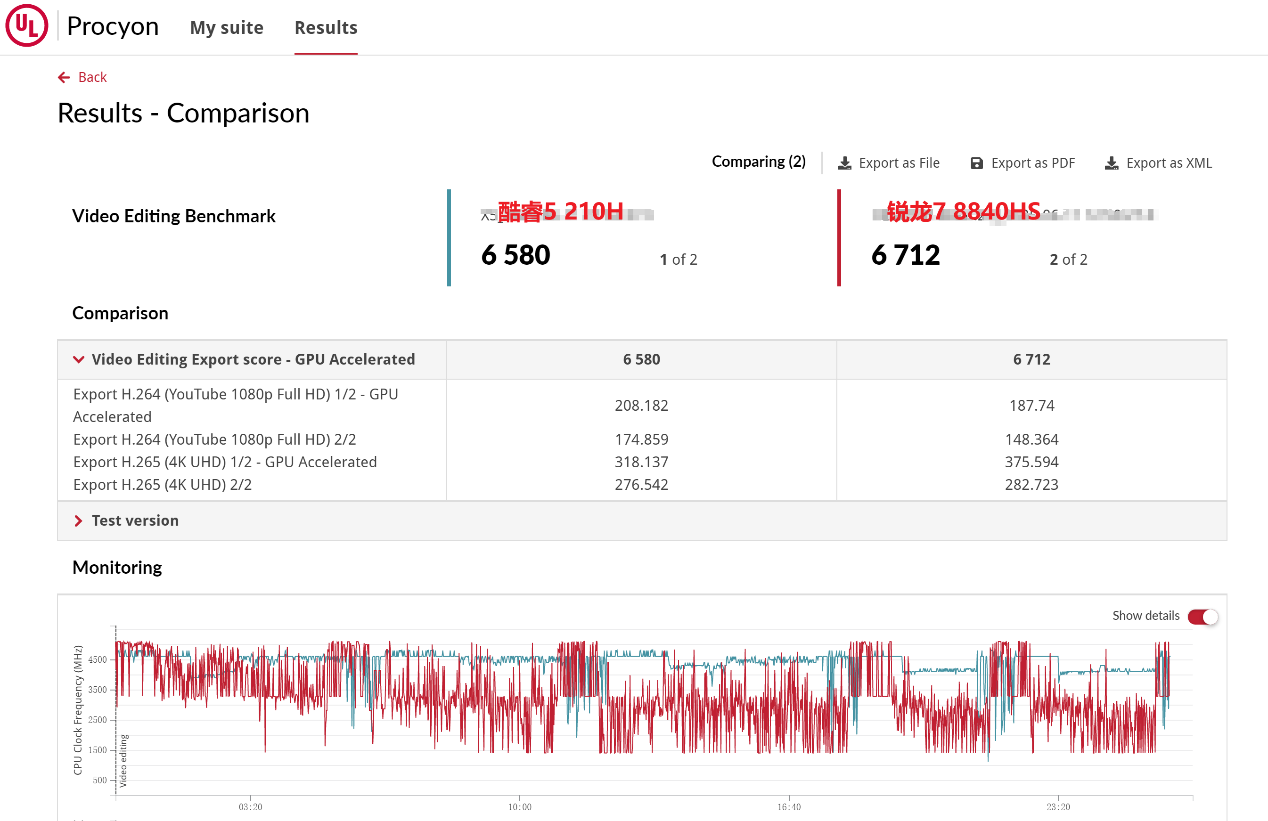Click the 6 712 overall score

point(906,256)
